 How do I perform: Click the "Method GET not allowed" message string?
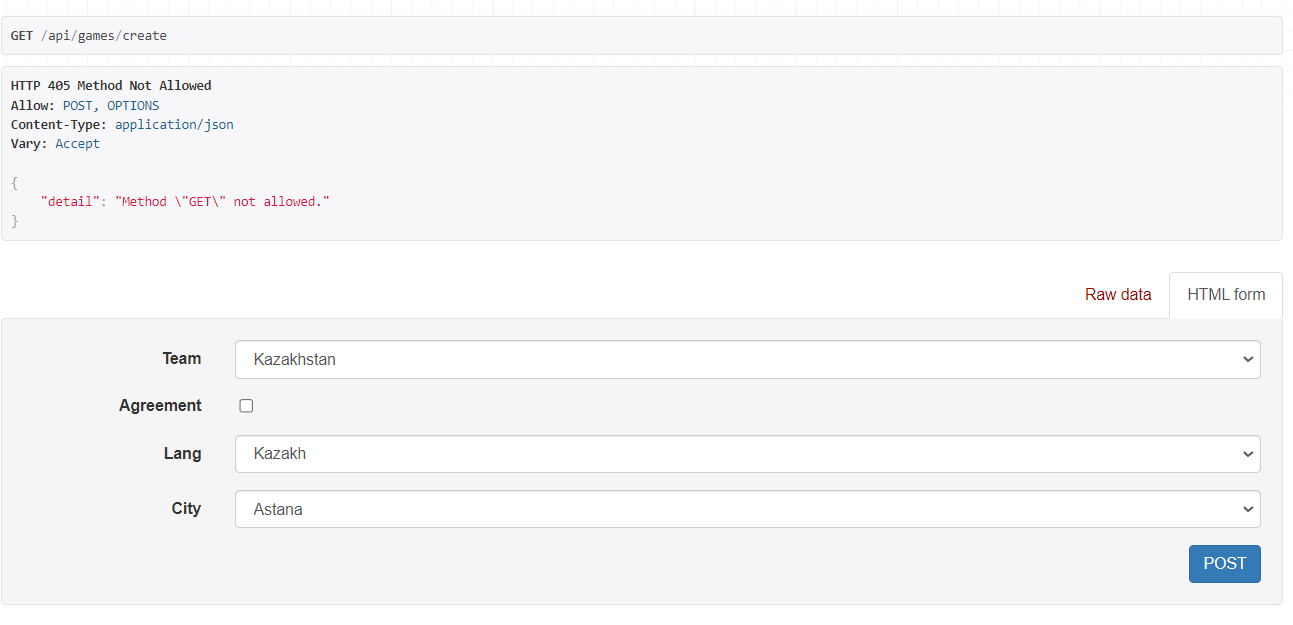click(222, 201)
